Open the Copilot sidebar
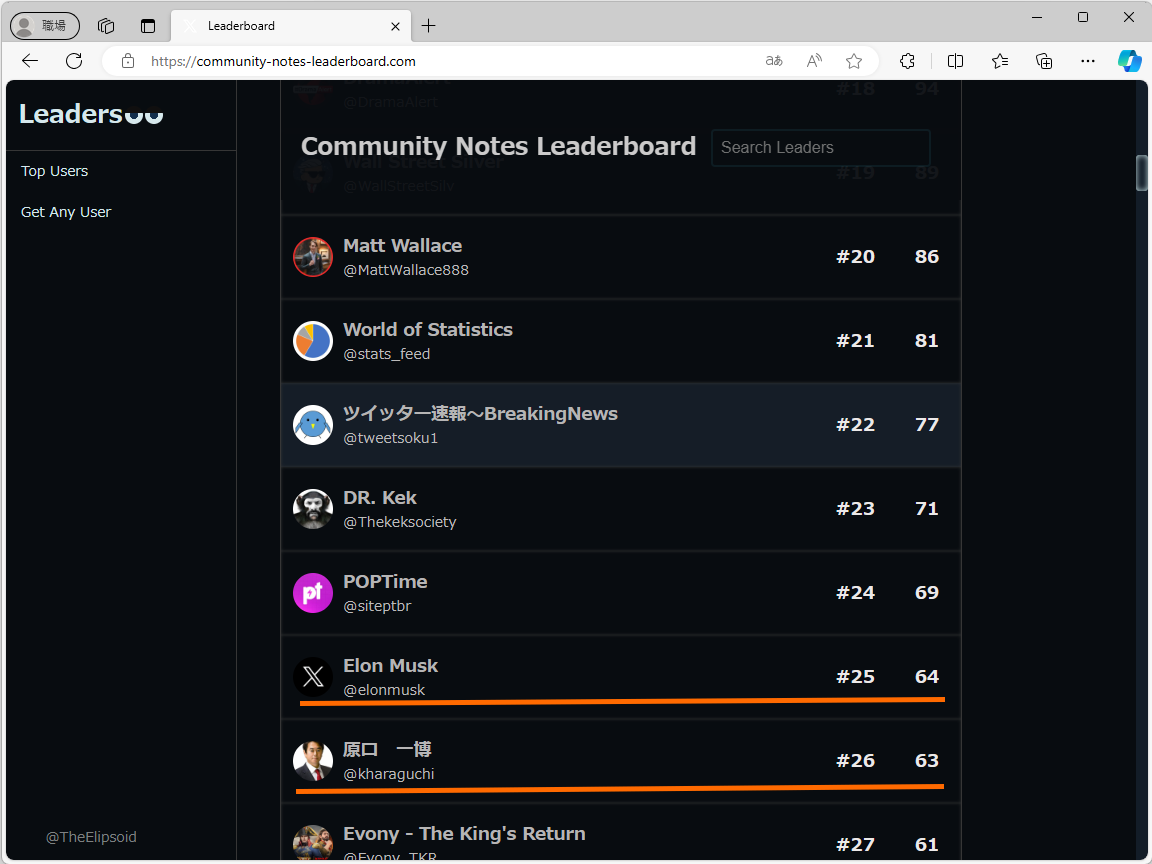The image size is (1152, 864). (1130, 61)
